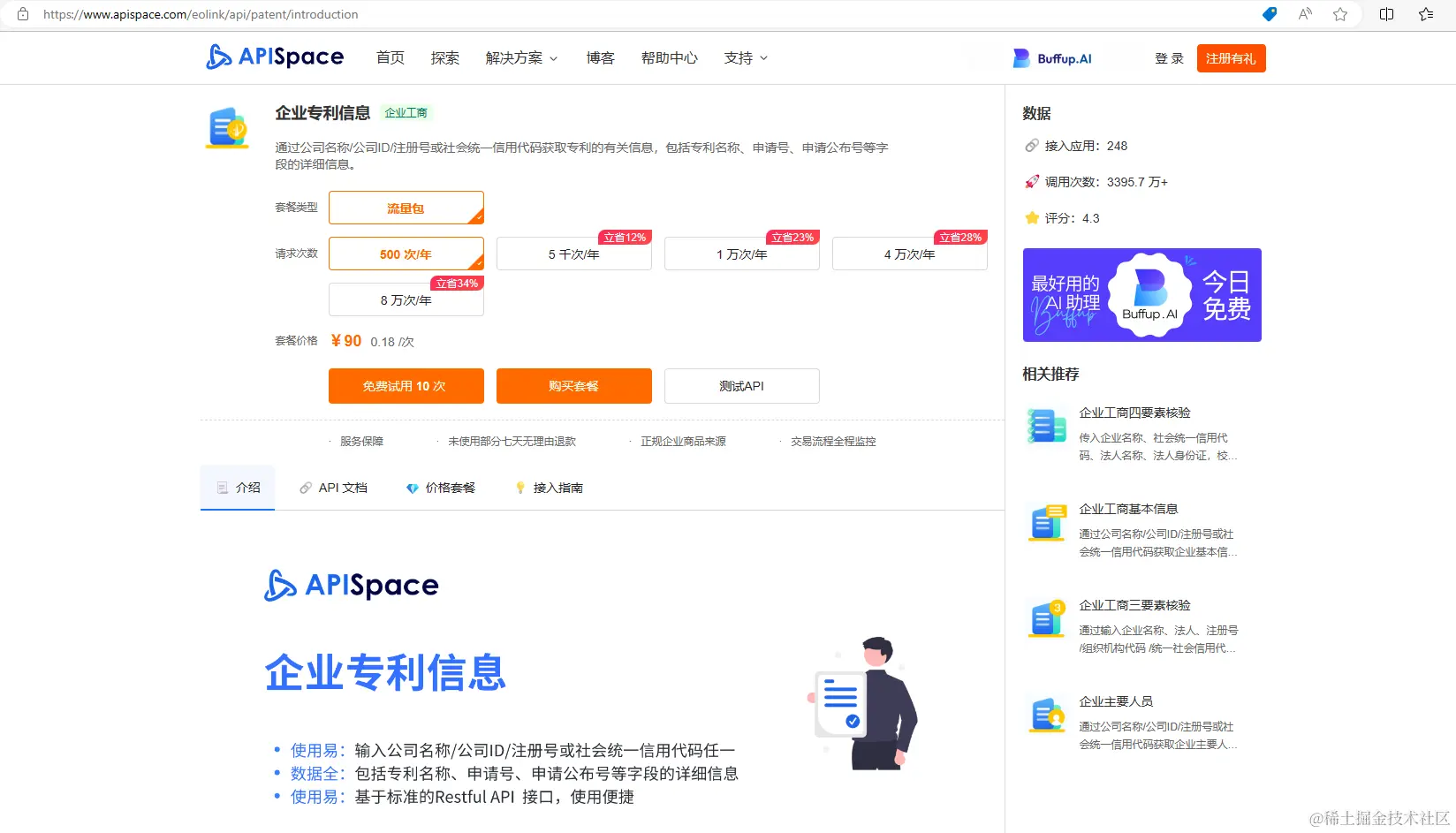Screen dimensions: 1456x833
Task: Click the 企业工商 category tag
Action: point(406,113)
